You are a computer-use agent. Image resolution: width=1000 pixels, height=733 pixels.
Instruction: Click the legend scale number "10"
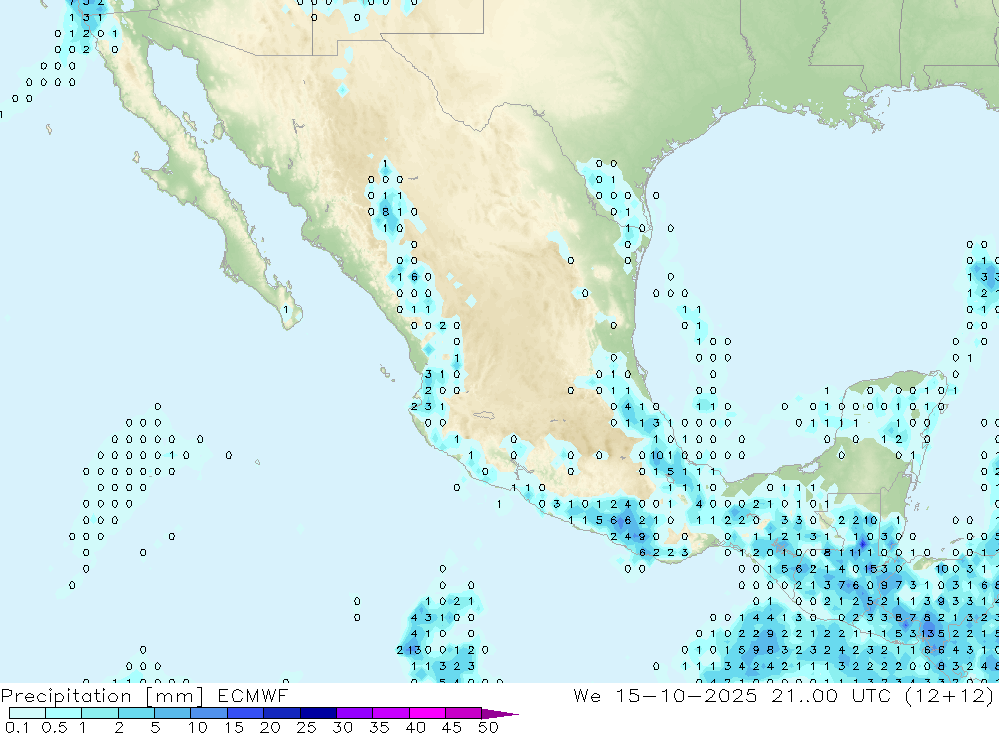click(x=198, y=727)
